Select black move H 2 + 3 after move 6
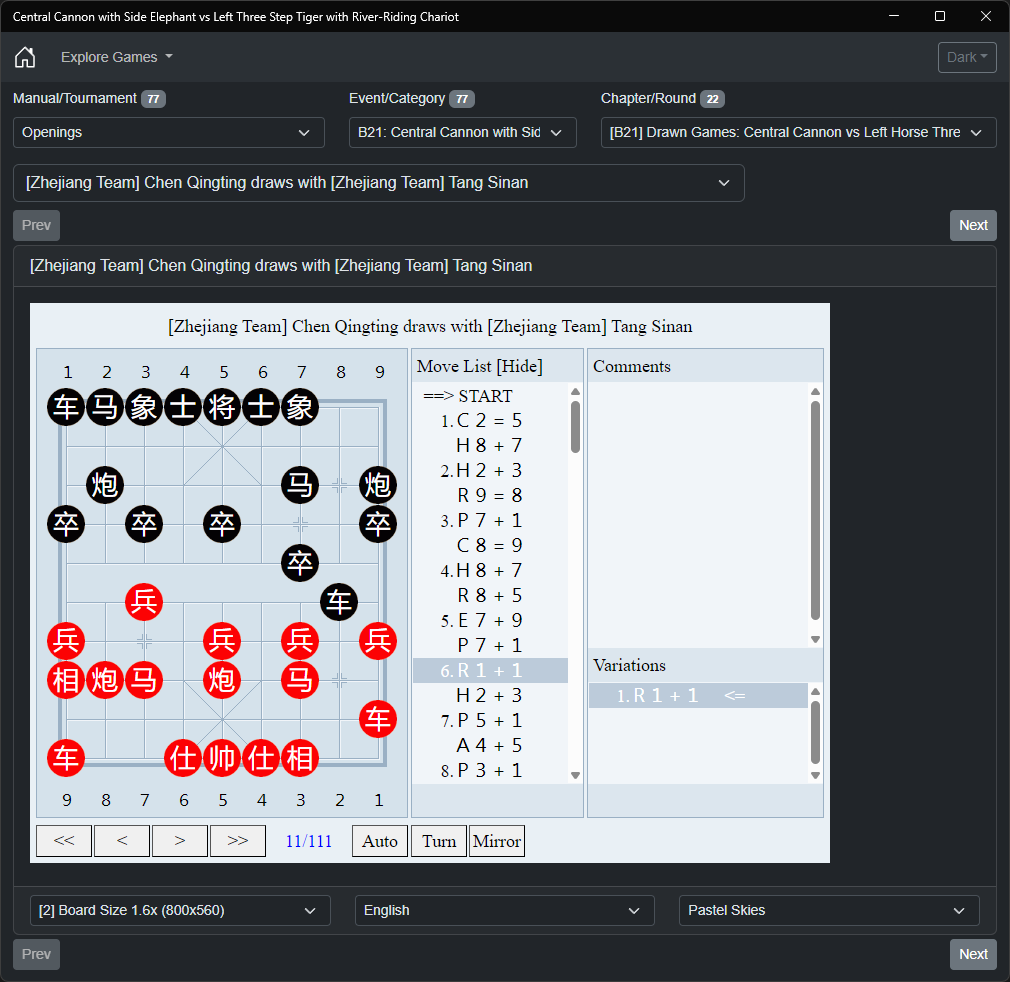 pos(490,695)
